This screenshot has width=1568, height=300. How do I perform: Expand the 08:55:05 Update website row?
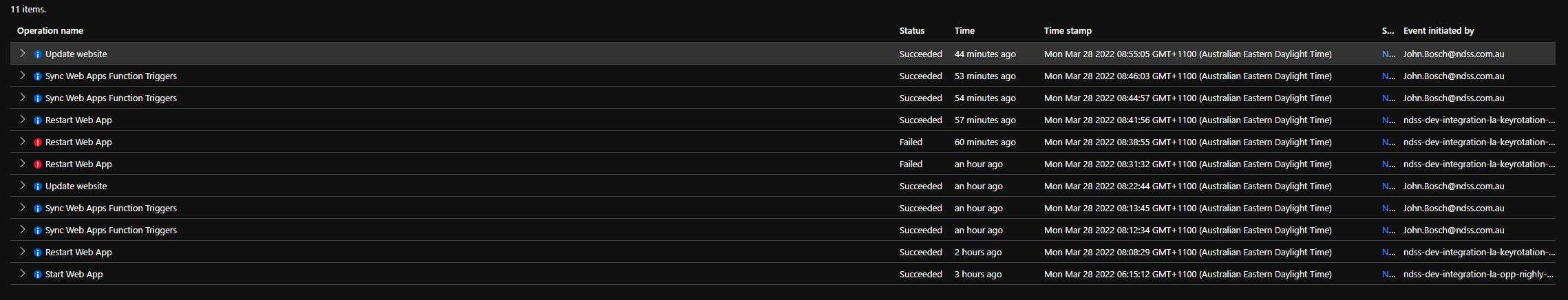click(x=22, y=53)
